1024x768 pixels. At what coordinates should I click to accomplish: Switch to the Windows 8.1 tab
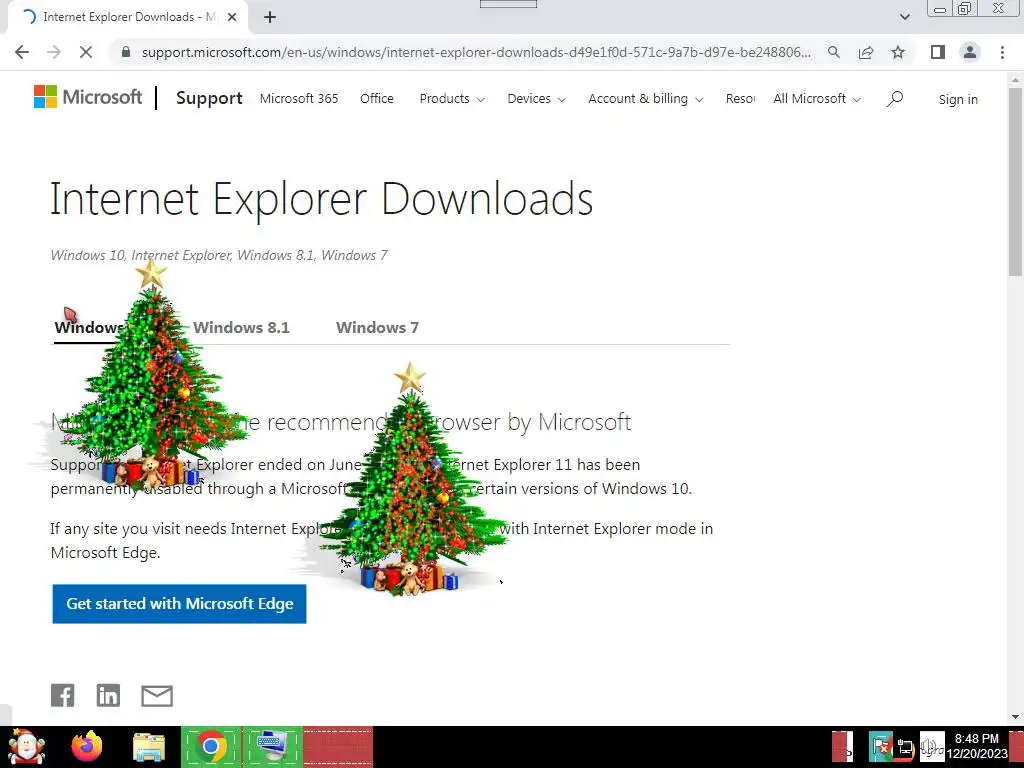click(242, 328)
